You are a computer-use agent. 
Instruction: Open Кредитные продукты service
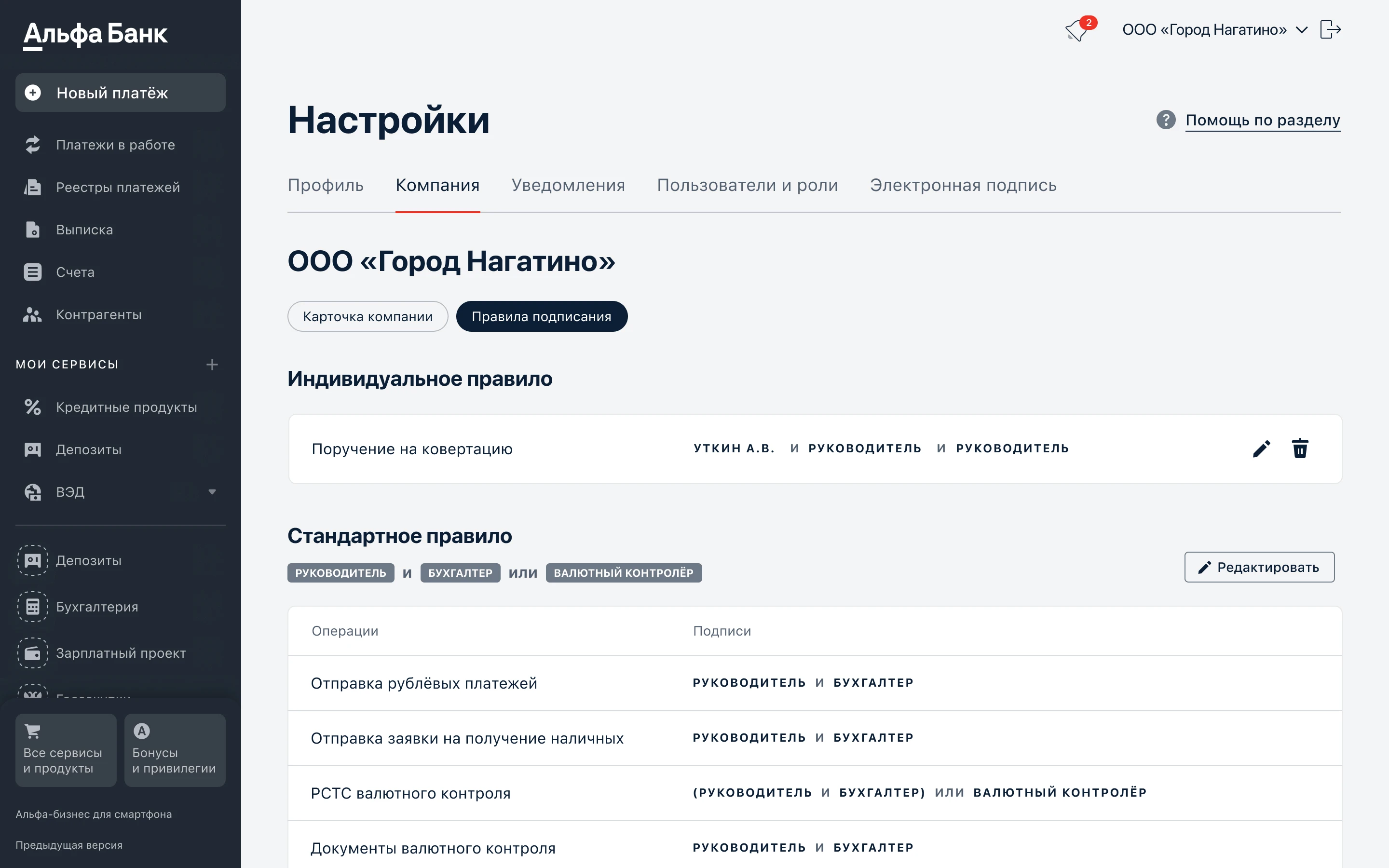point(126,407)
